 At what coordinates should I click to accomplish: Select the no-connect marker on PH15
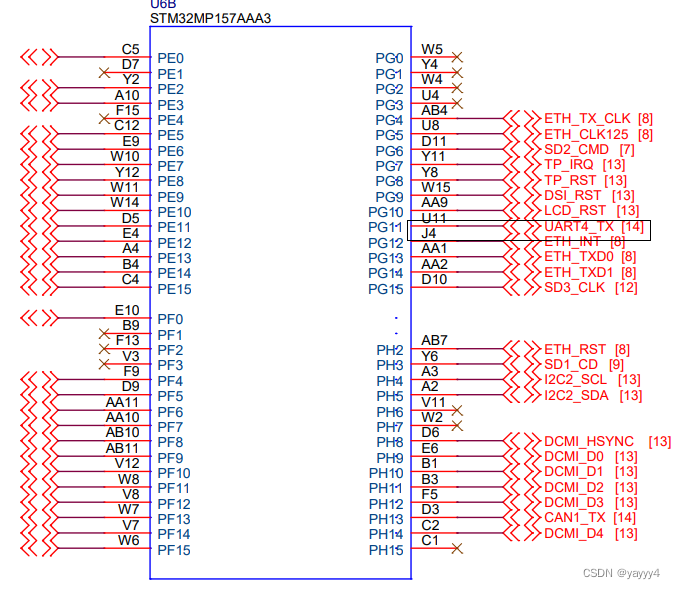pos(457,549)
